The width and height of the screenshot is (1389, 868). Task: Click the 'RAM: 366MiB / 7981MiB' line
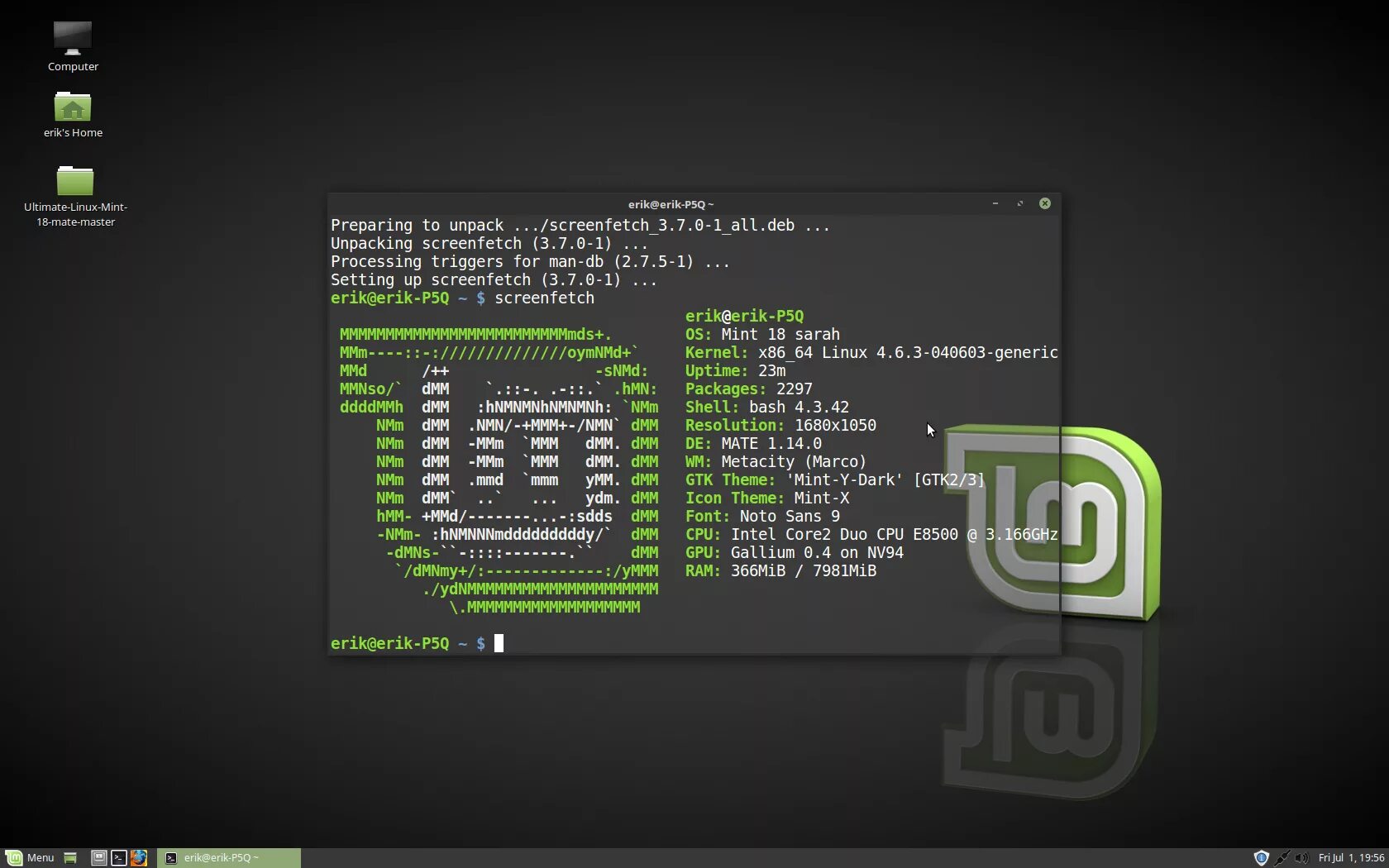click(780, 570)
